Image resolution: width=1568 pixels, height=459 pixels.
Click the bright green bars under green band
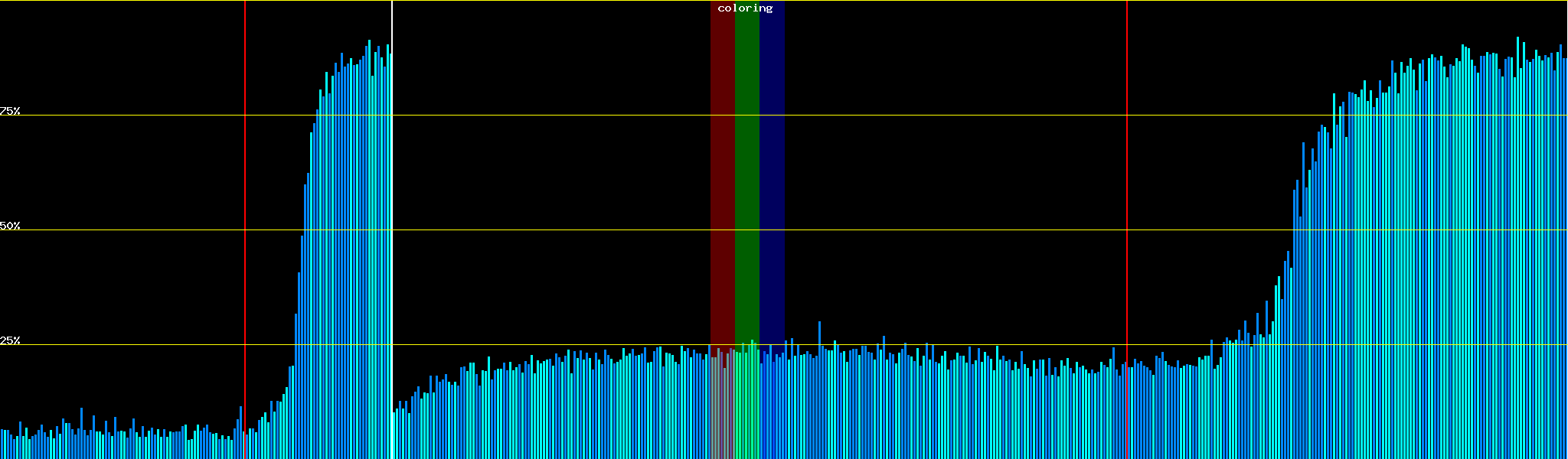746,405
